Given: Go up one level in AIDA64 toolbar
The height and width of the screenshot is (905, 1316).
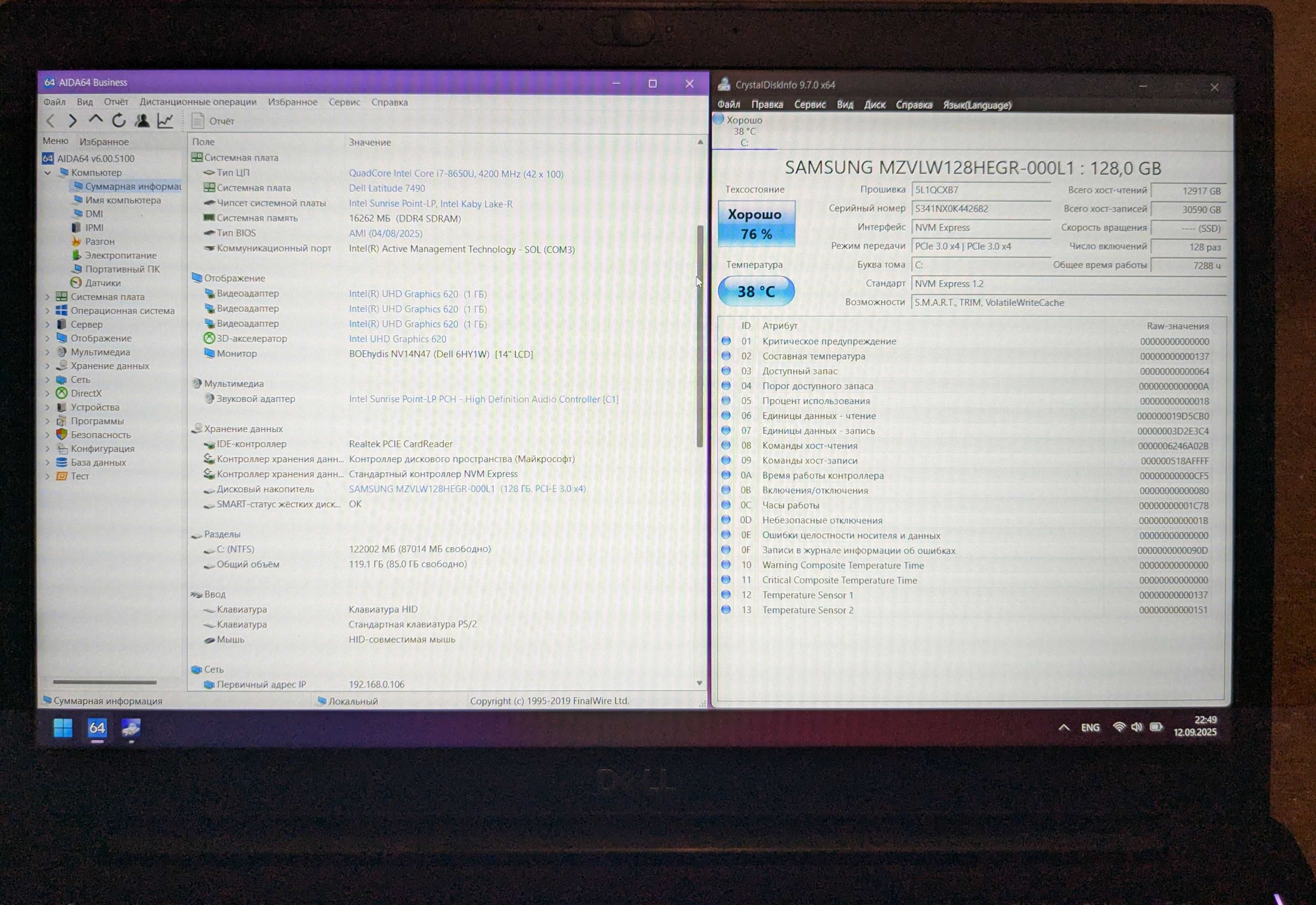Looking at the screenshot, I should pos(96,120).
